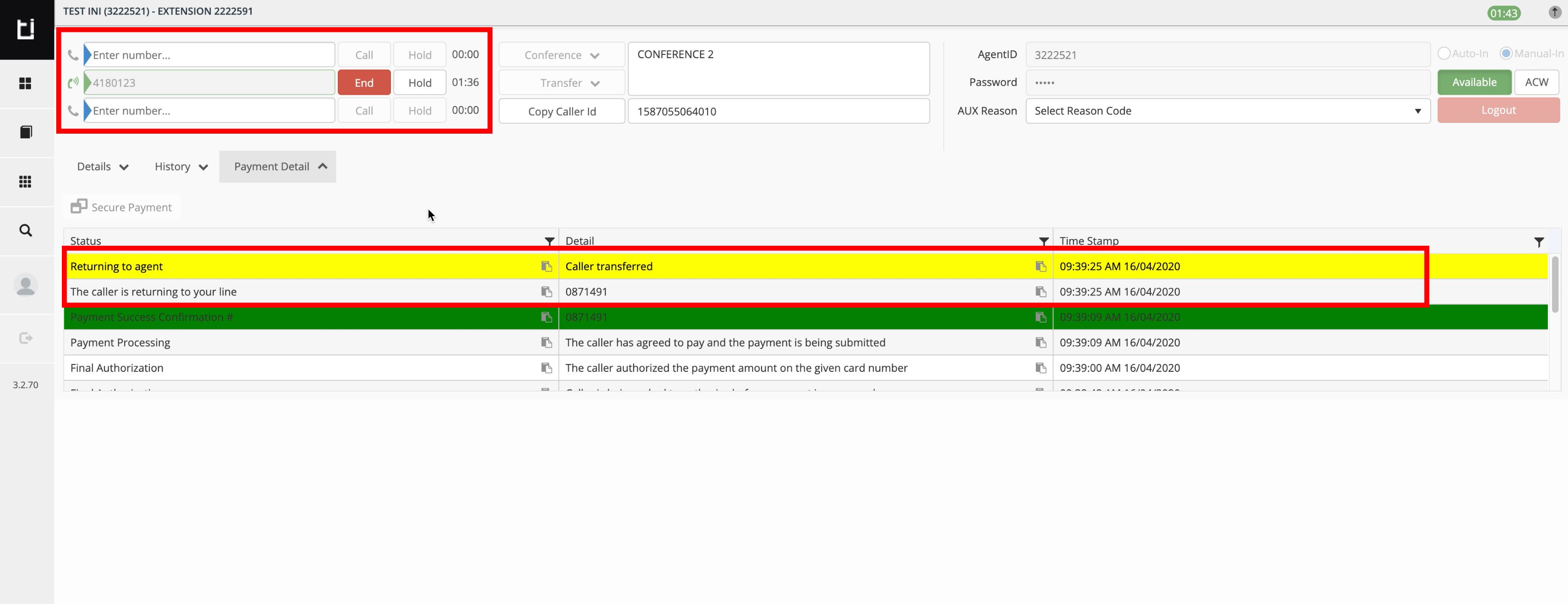This screenshot has height=604, width=1568.
Task: Click the phone icon of the first line
Action: click(x=73, y=55)
